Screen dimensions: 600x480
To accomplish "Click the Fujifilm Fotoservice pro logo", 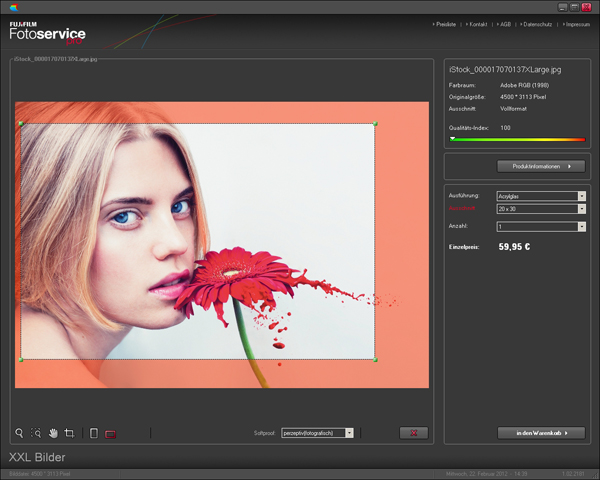I will pos(48,31).
